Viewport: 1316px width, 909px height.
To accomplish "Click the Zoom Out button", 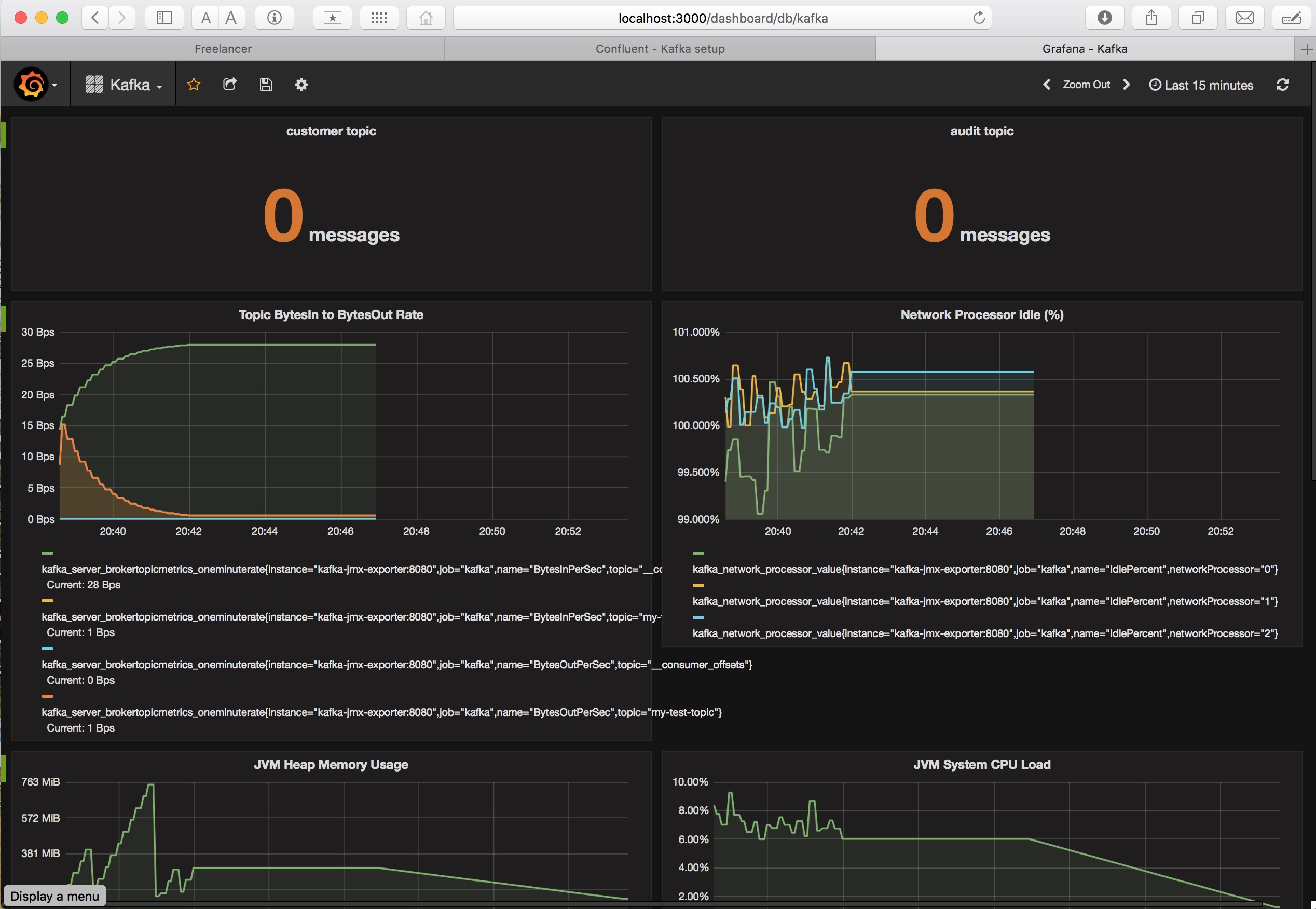I will 1086,85.
